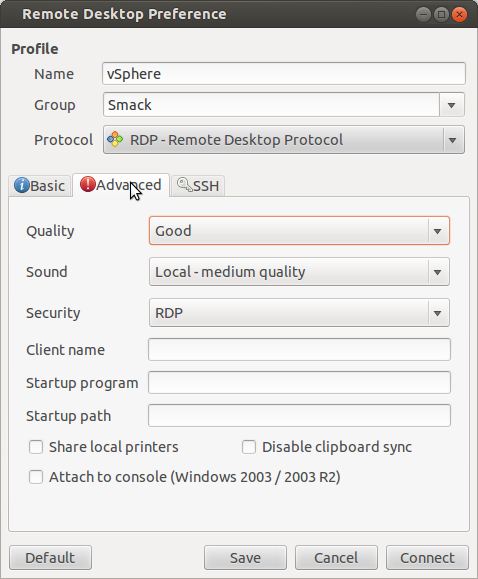Maximize the Remote Desktop Preference window
This screenshot has width=478, height=579.
click(441, 15)
